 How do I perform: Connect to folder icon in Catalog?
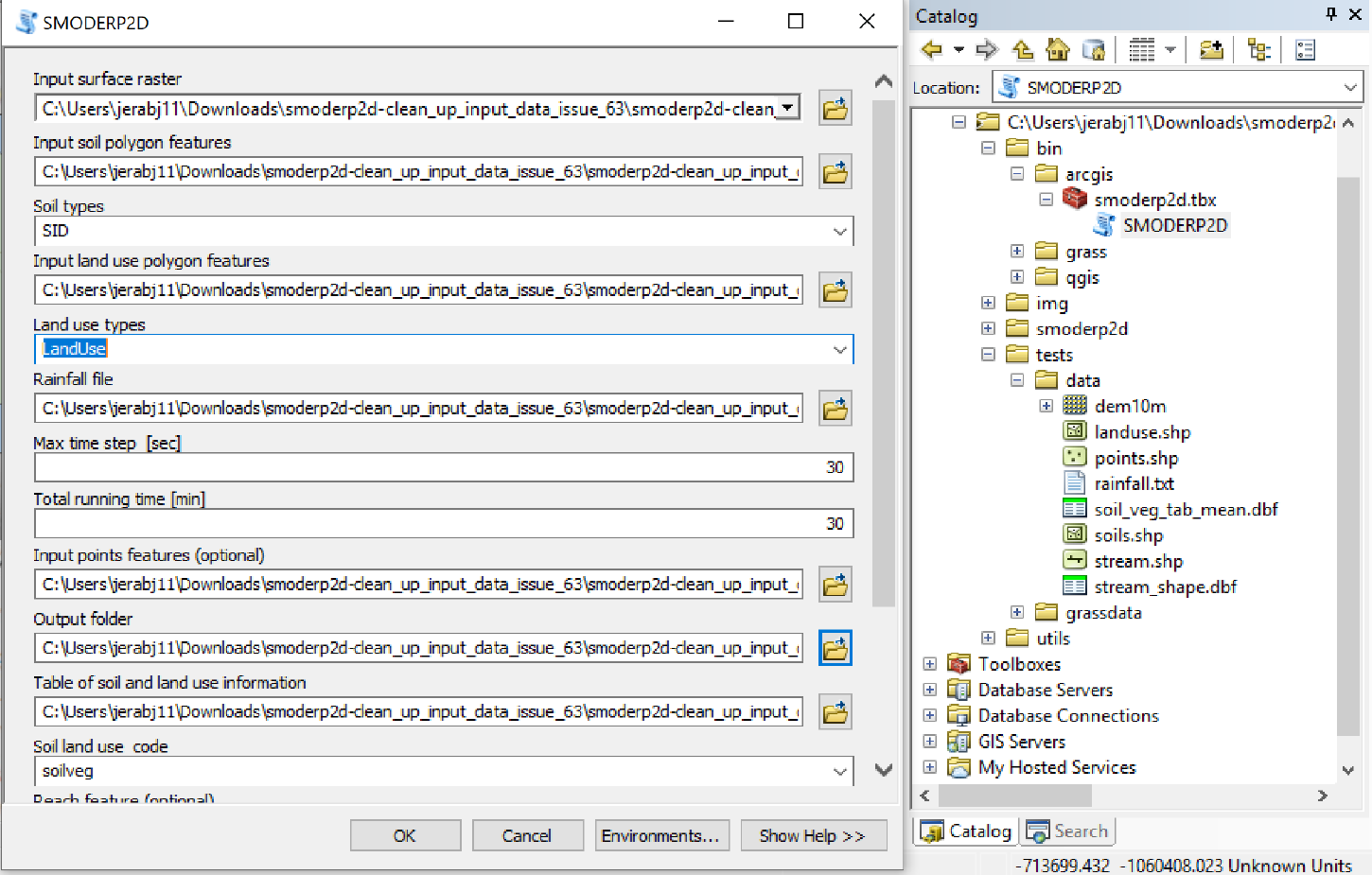coord(1211,50)
